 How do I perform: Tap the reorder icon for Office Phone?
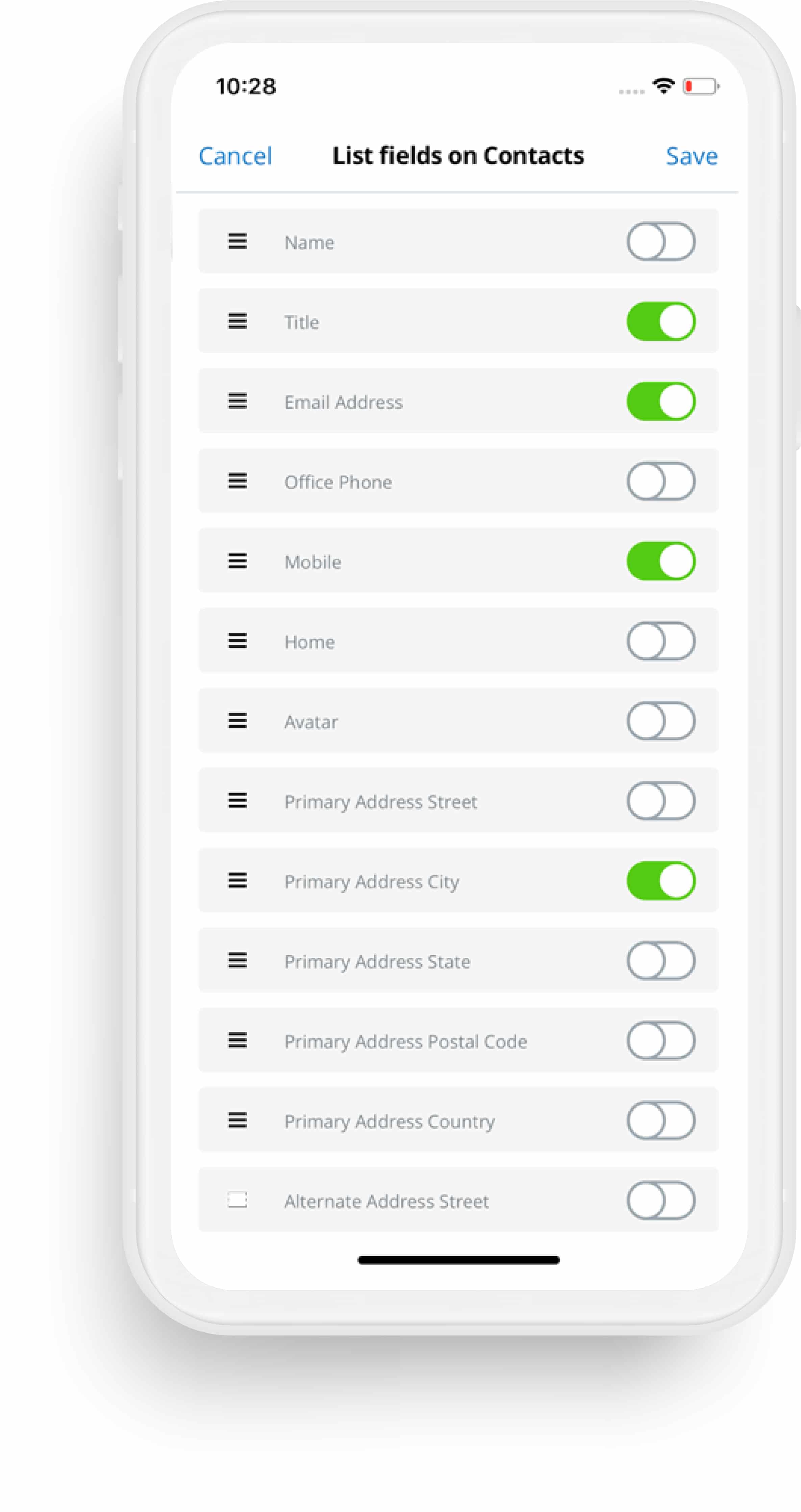237,481
